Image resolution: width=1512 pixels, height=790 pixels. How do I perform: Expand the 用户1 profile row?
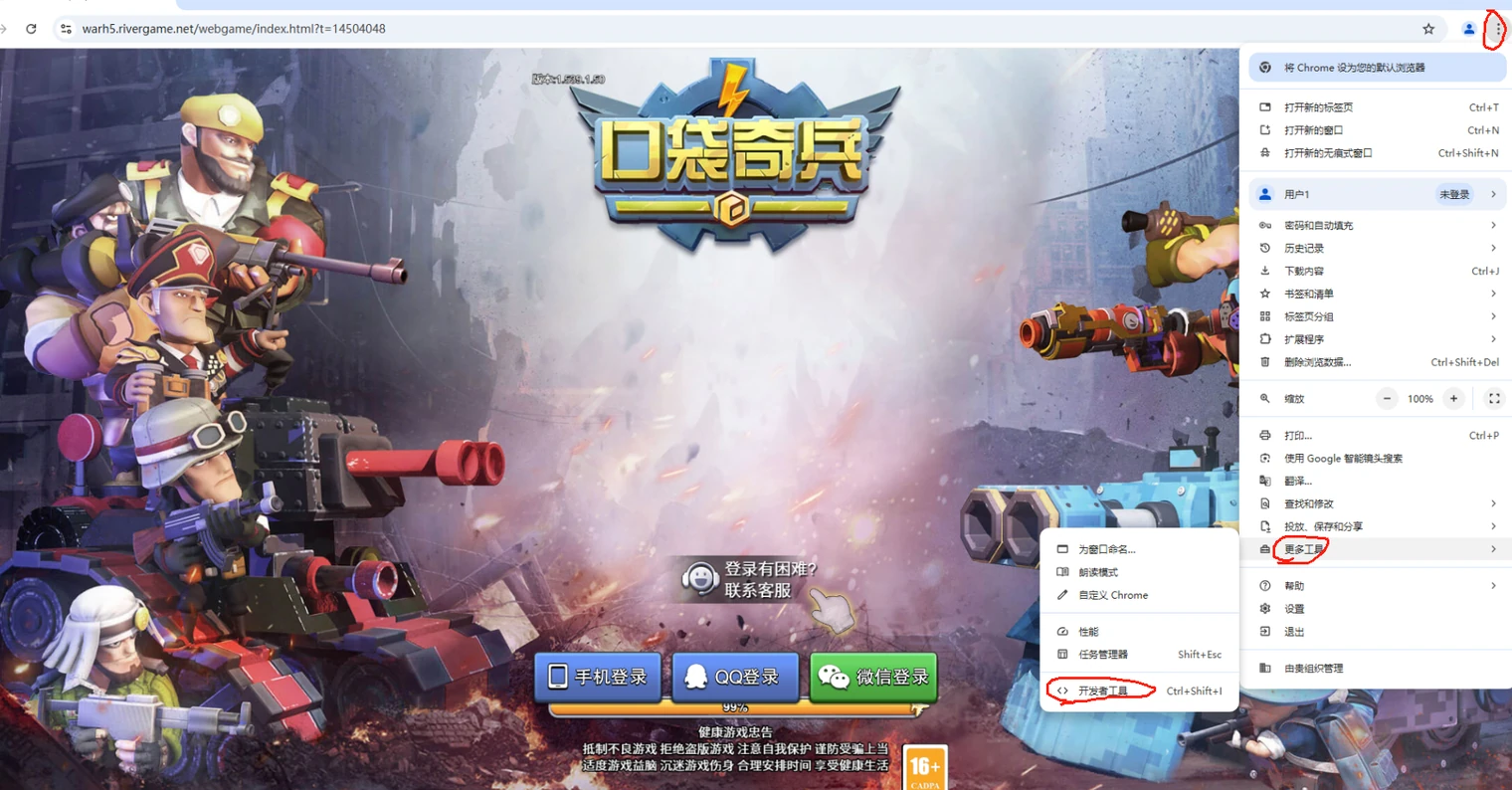click(1378, 194)
